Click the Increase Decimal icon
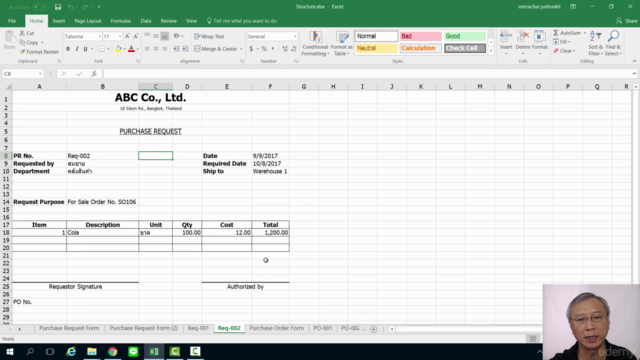The height and width of the screenshot is (360, 640). click(285, 49)
